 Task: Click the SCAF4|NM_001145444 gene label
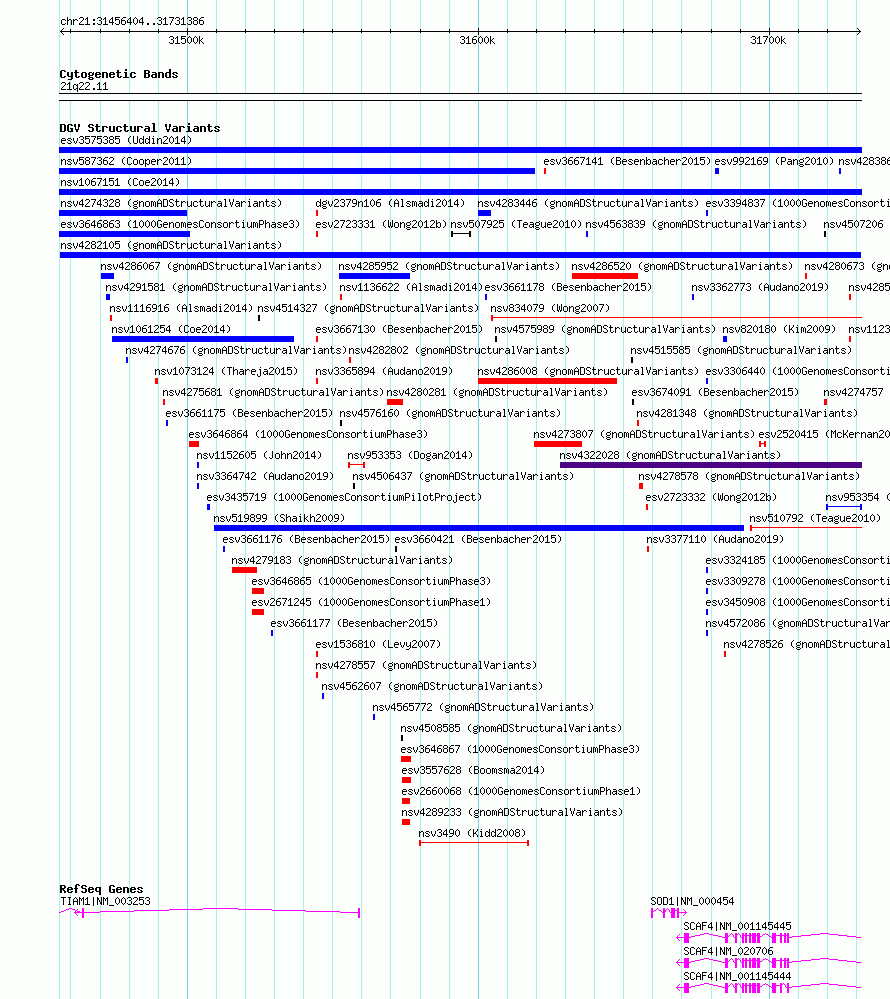pyautogui.click(x=737, y=975)
